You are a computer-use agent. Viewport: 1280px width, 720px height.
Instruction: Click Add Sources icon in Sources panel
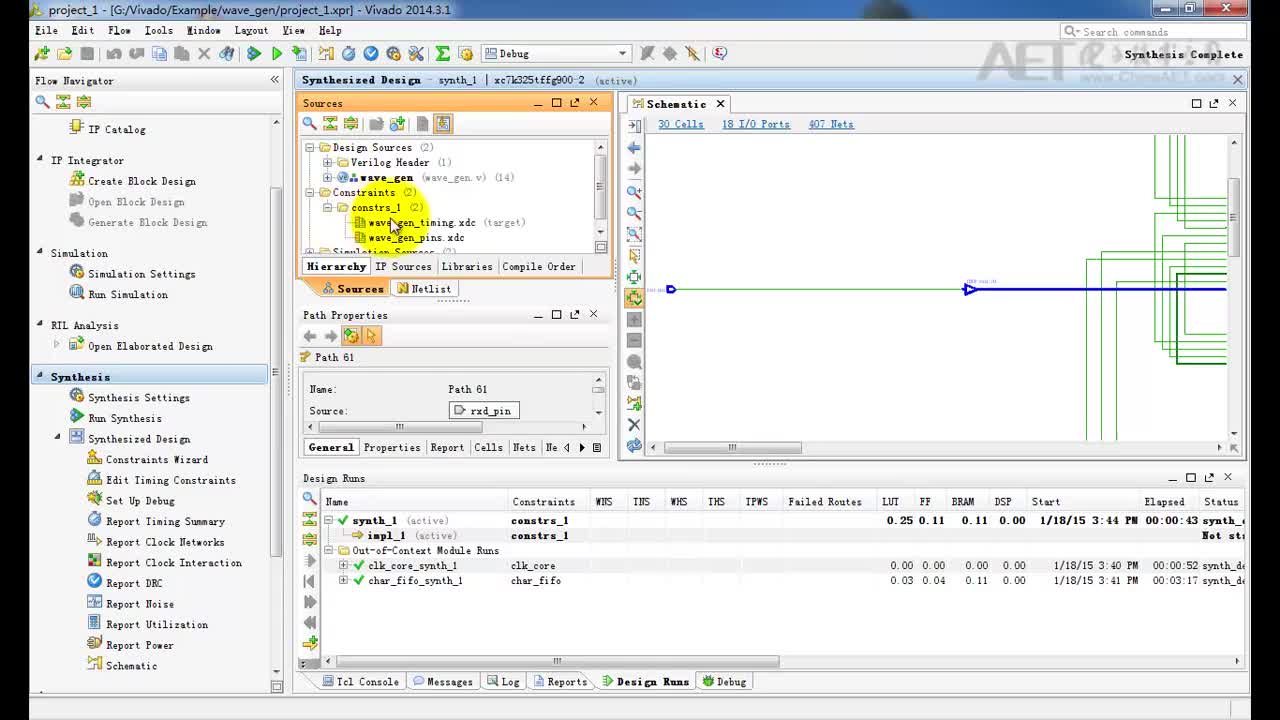[x=398, y=124]
